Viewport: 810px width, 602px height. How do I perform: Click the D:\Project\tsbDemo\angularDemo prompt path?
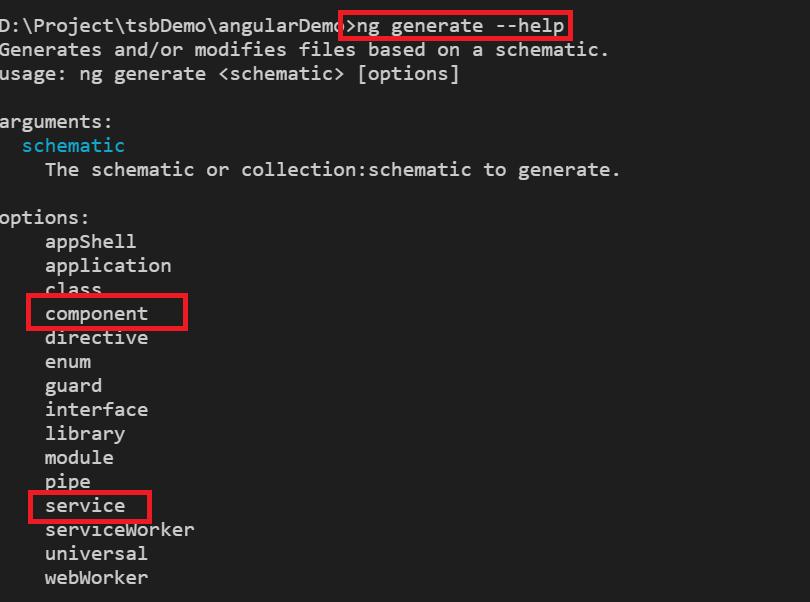click(x=169, y=26)
